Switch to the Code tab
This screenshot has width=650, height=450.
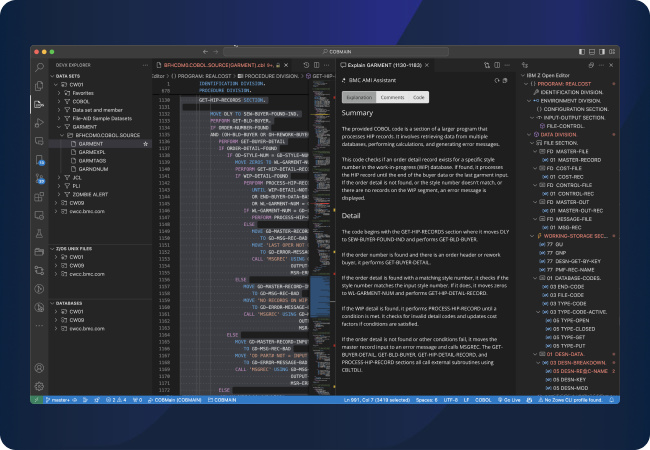pos(418,97)
